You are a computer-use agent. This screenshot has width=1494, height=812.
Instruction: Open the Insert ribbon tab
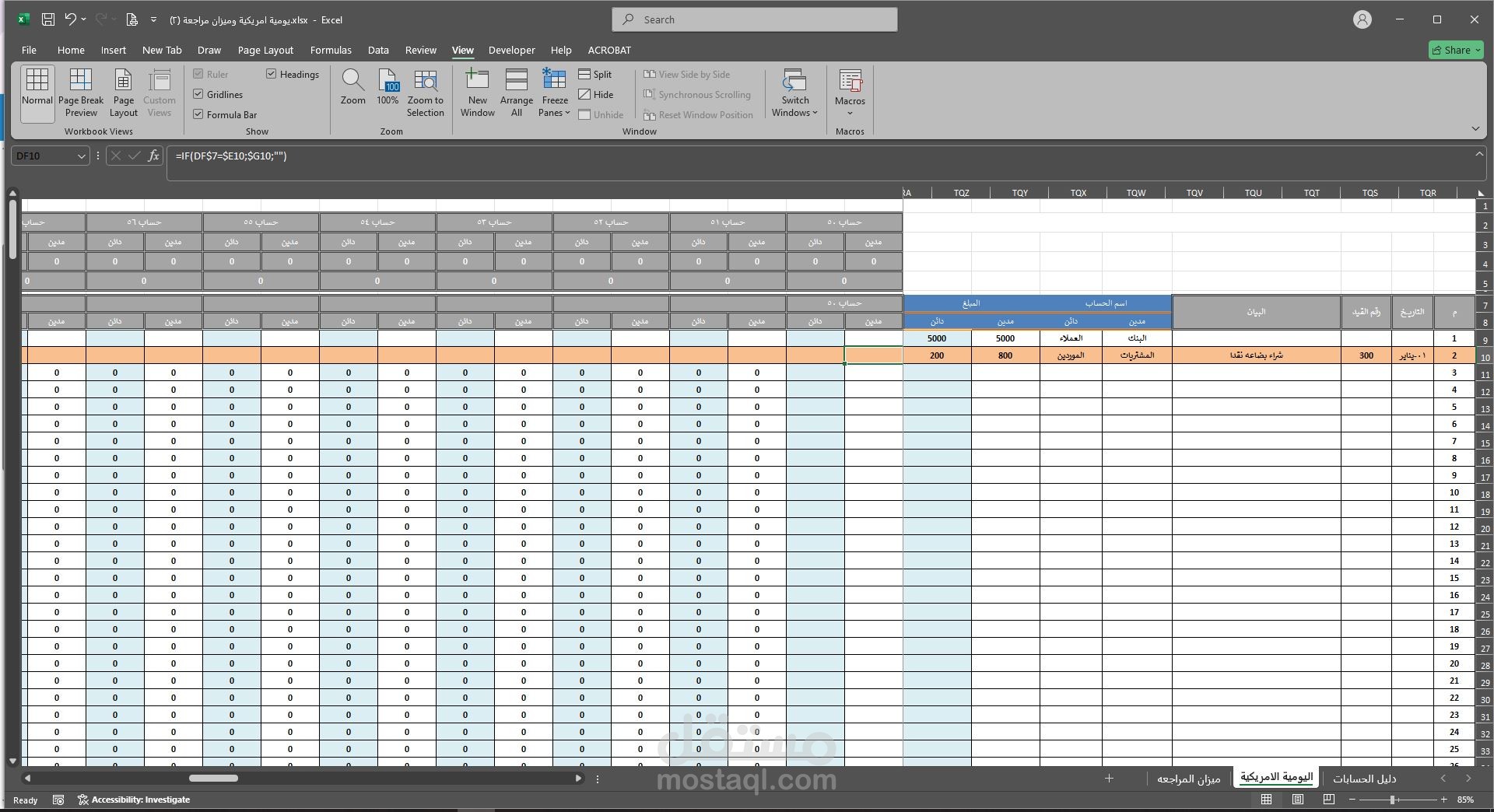[x=113, y=50]
